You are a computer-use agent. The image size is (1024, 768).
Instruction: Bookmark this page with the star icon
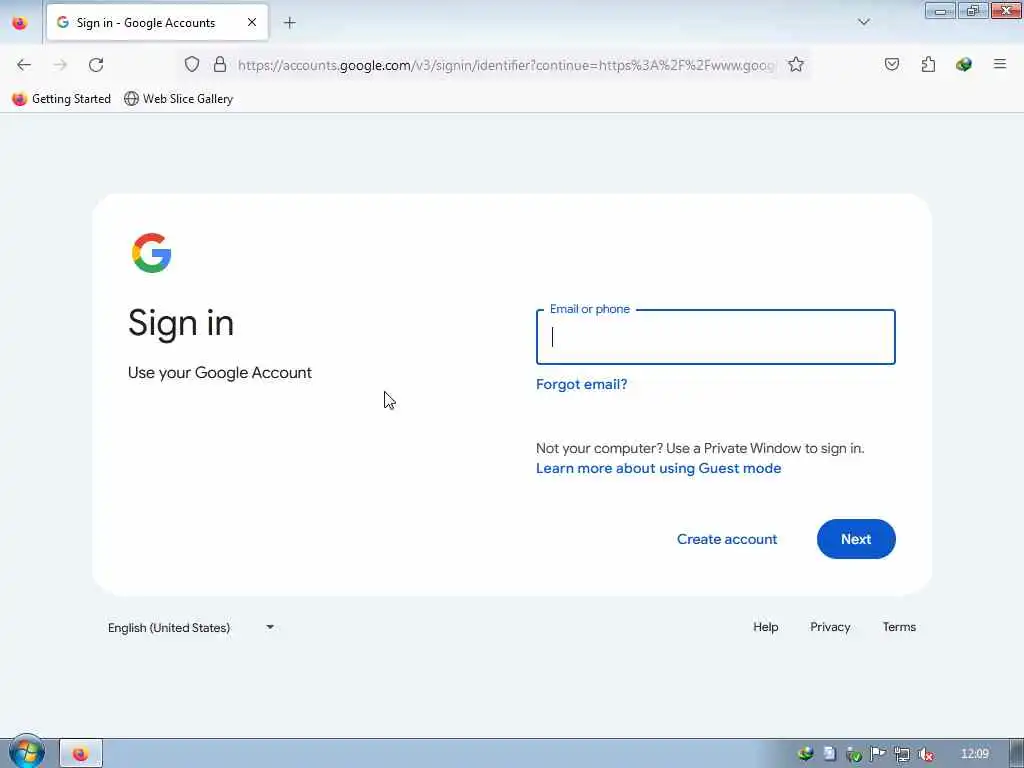point(795,64)
